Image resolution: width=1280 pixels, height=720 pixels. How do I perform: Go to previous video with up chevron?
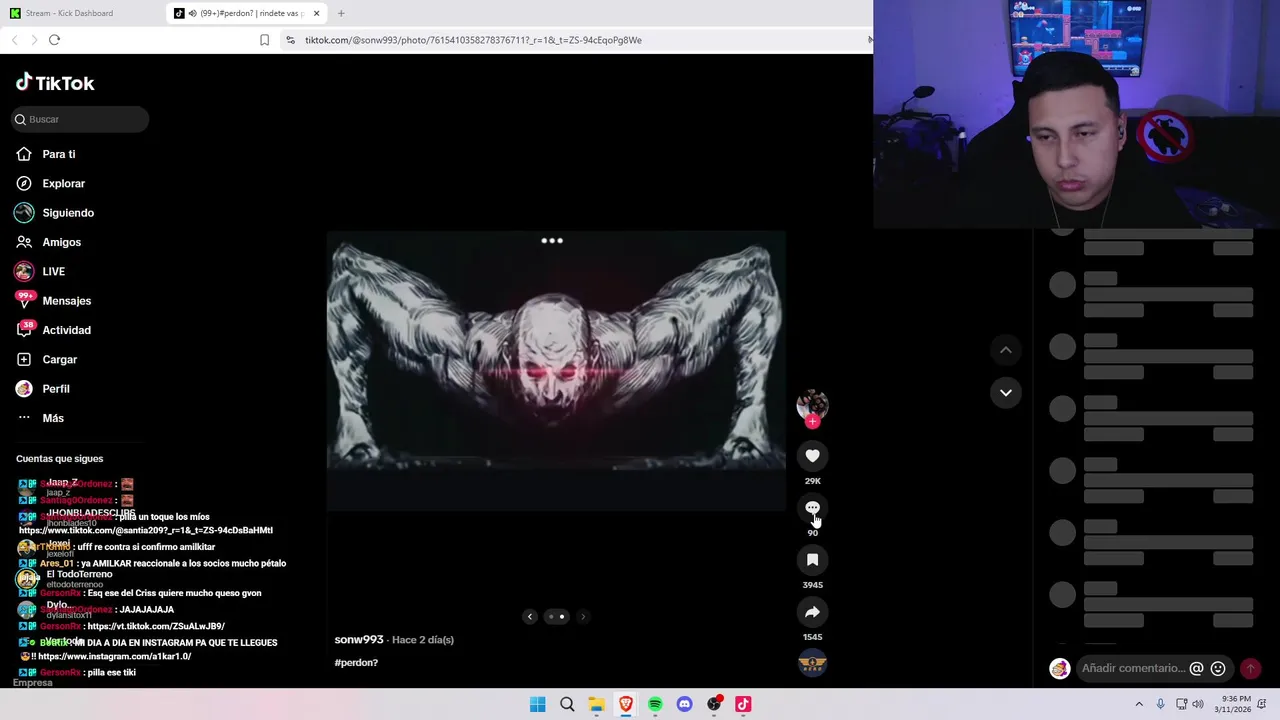click(x=1006, y=350)
